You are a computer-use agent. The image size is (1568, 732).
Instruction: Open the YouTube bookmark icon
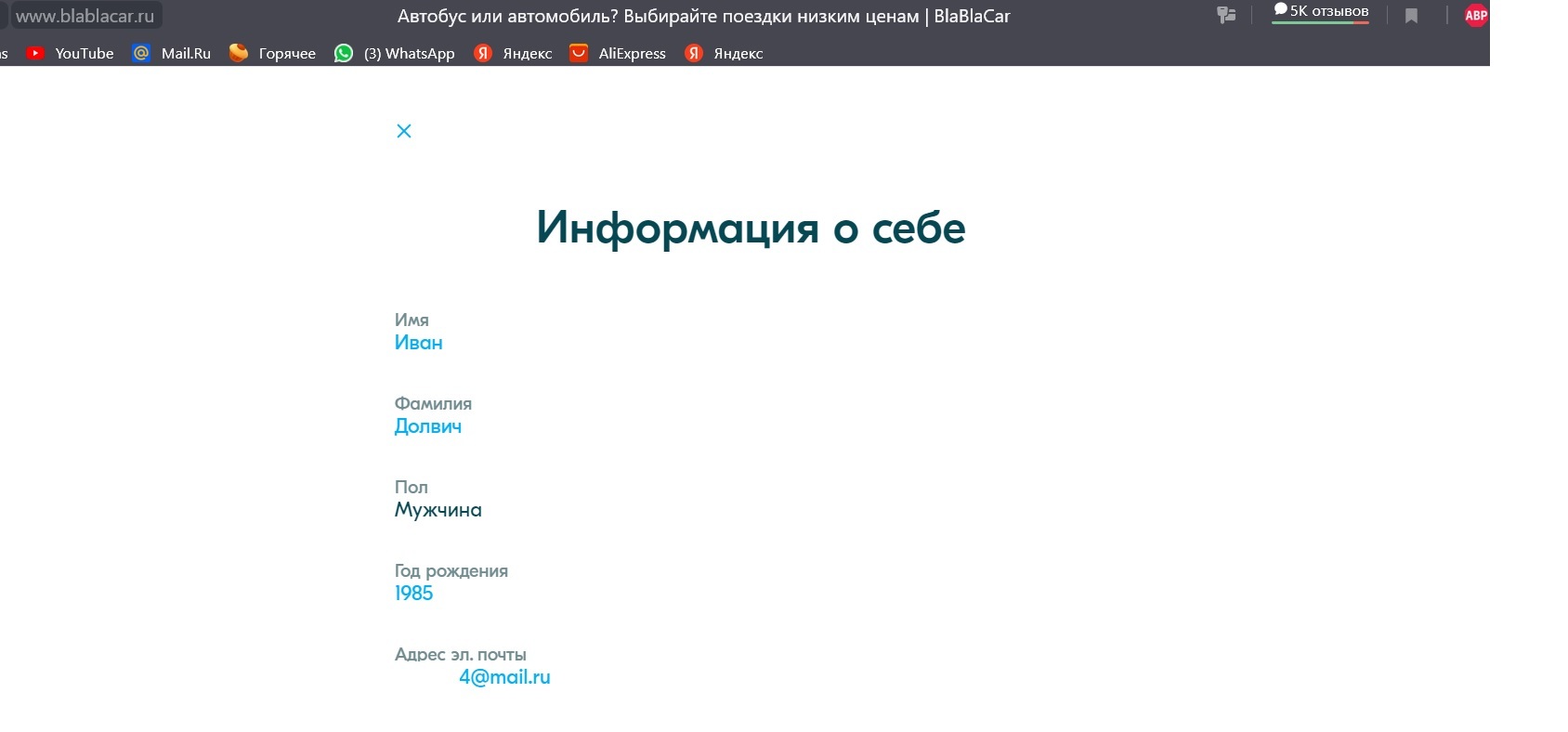[x=35, y=53]
